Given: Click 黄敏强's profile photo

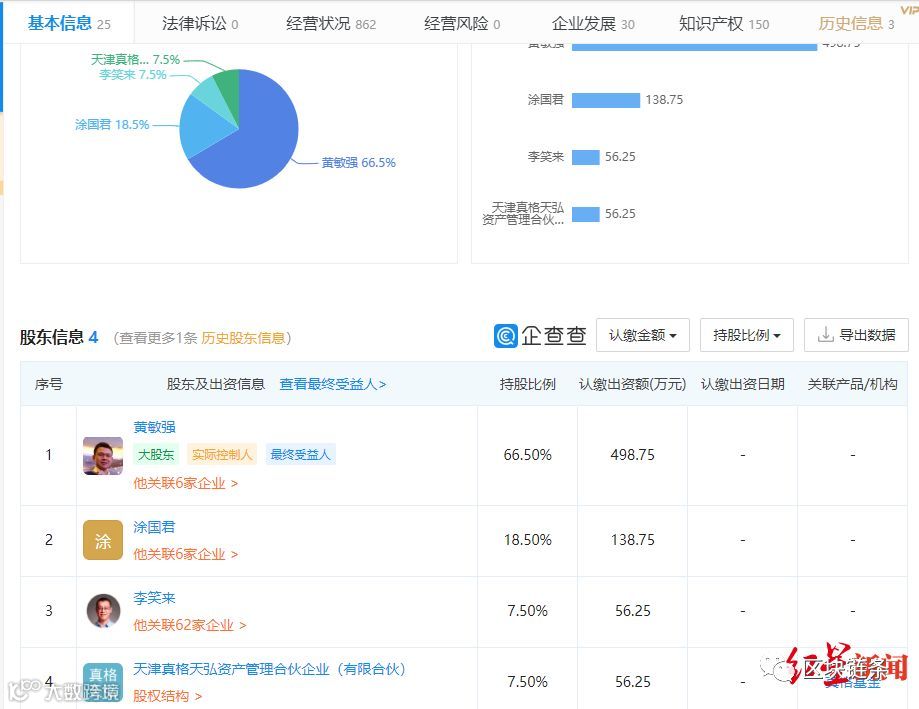Looking at the screenshot, I should tap(103, 455).
